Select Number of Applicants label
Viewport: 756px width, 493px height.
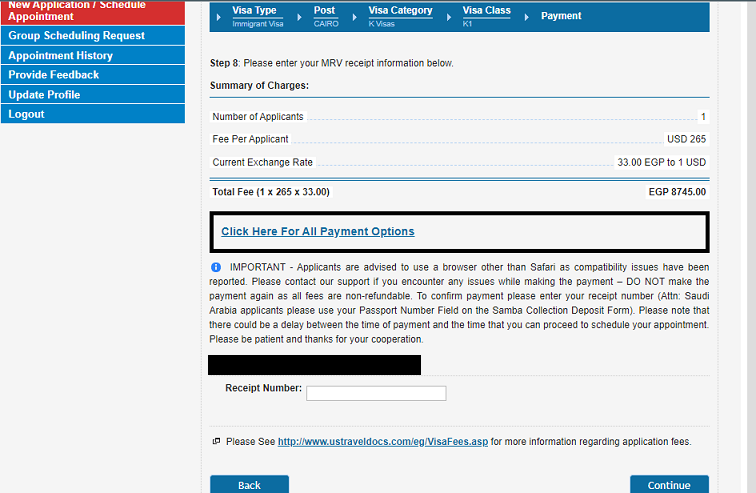(258, 117)
